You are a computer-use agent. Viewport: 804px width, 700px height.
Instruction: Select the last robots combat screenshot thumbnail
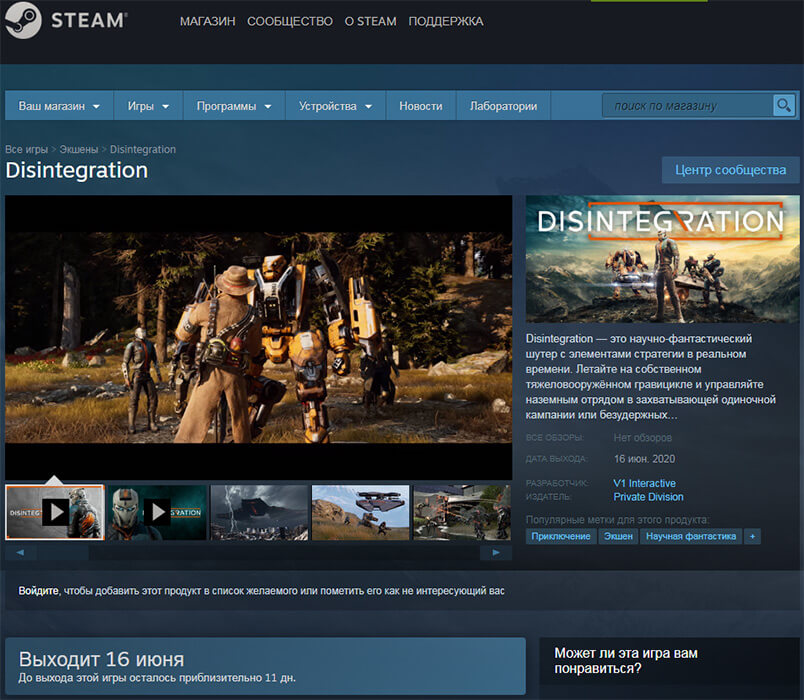point(463,512)
